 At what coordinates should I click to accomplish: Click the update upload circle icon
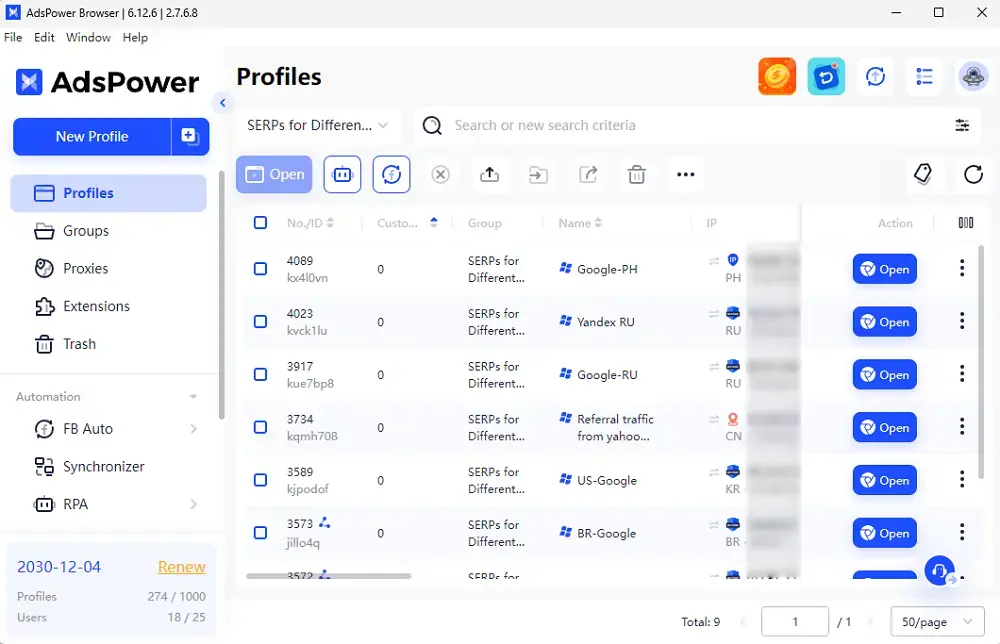[875, 77]
